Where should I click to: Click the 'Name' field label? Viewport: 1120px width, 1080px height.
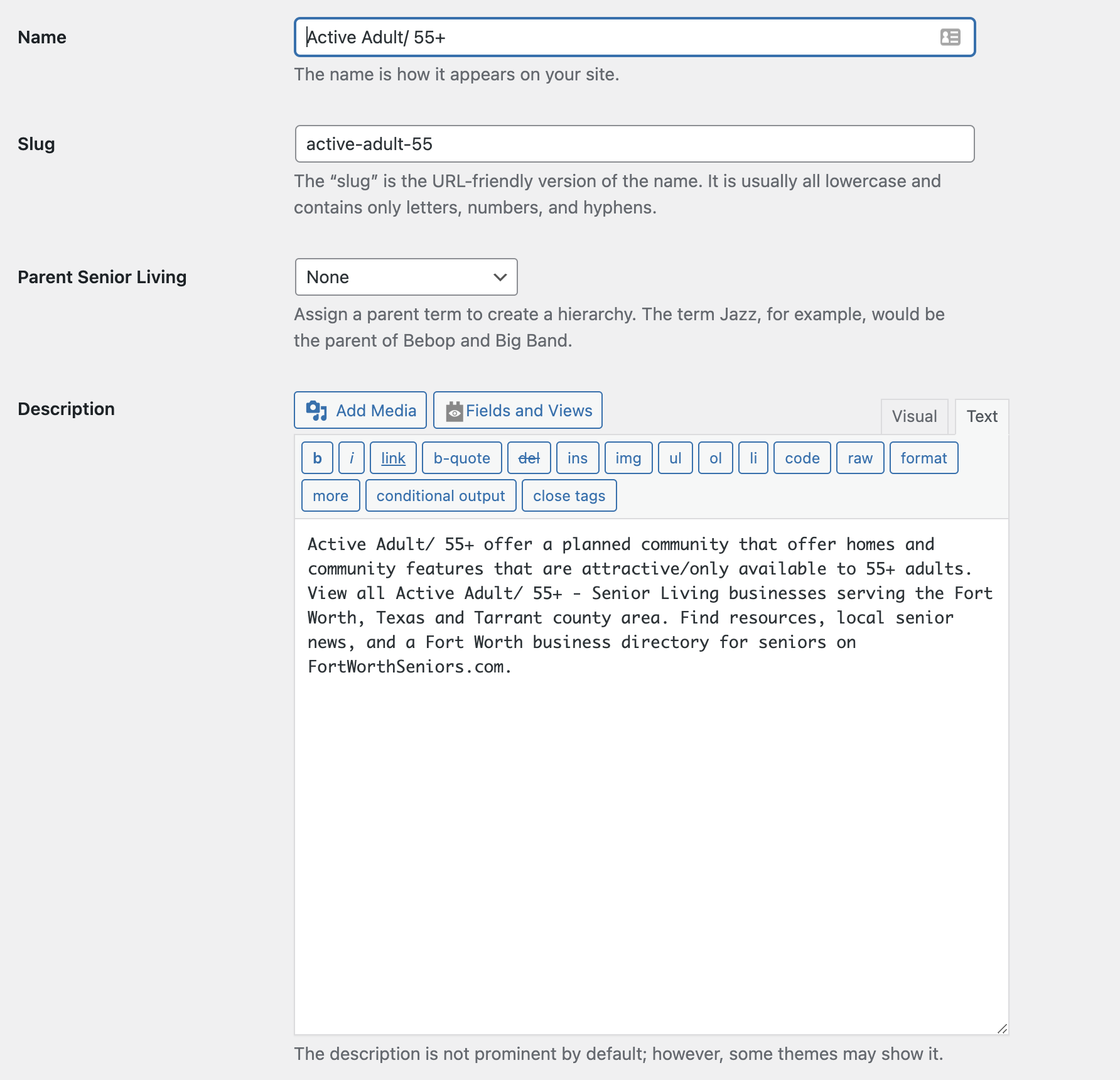(42, 37)
